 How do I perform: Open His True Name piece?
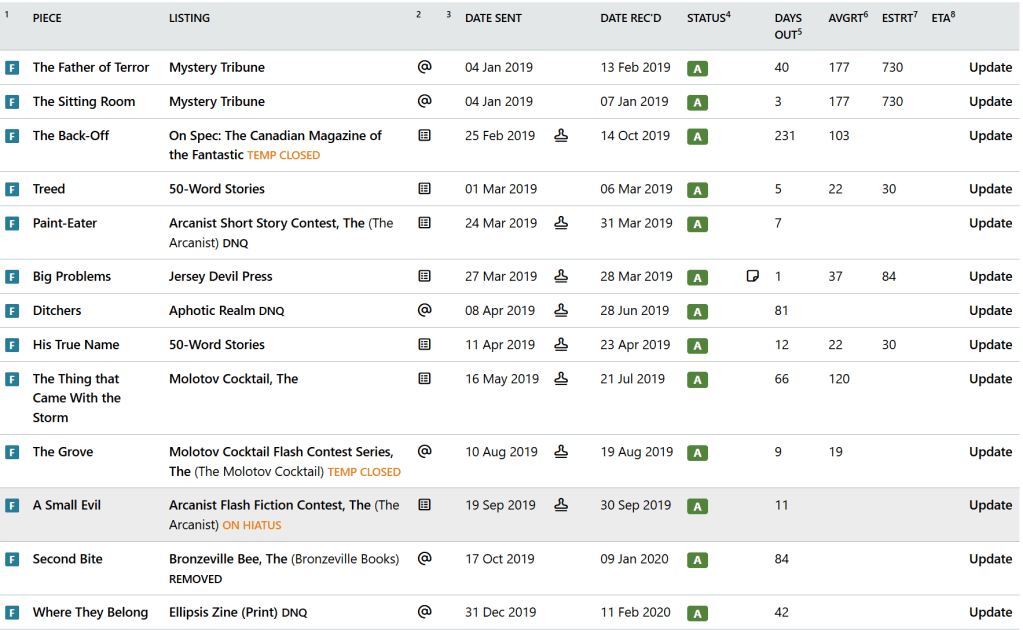tap(76, 344)
